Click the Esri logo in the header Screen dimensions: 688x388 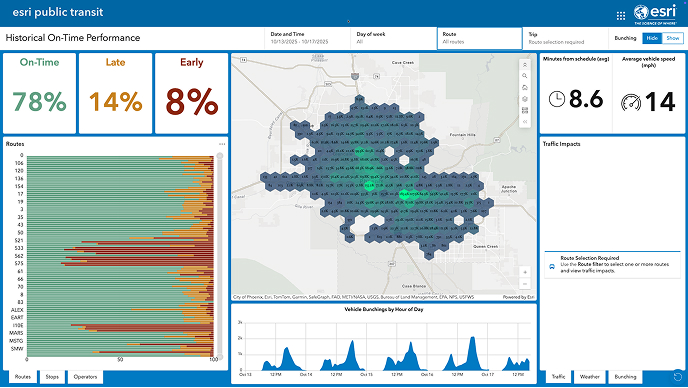655,14
